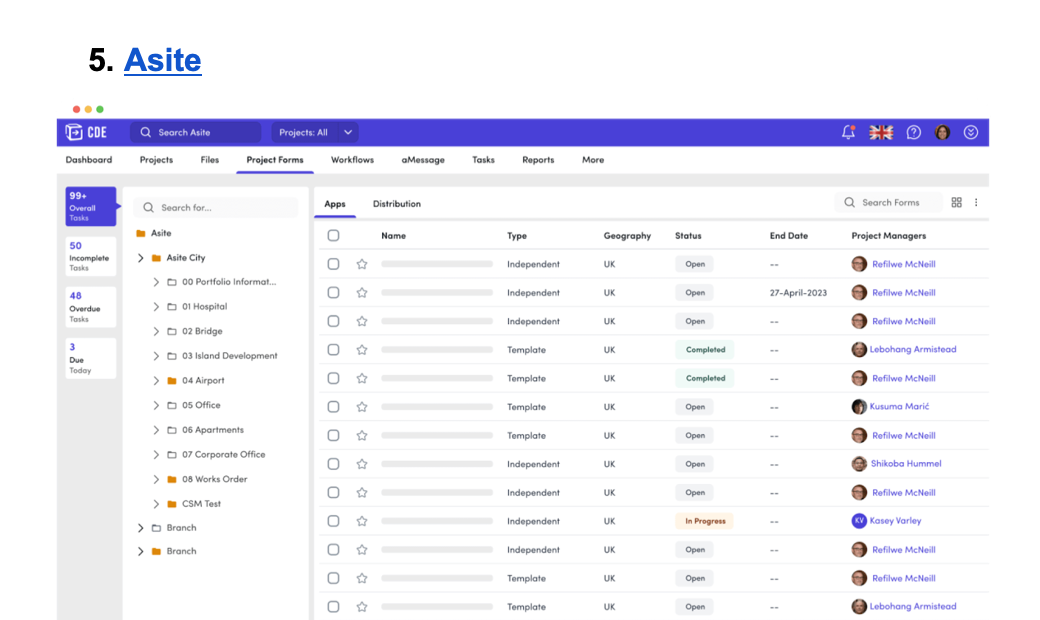Expand the 01 Hospital folder
The height and width of the screenshot is (620, 1040).
[x=156, y=307]
